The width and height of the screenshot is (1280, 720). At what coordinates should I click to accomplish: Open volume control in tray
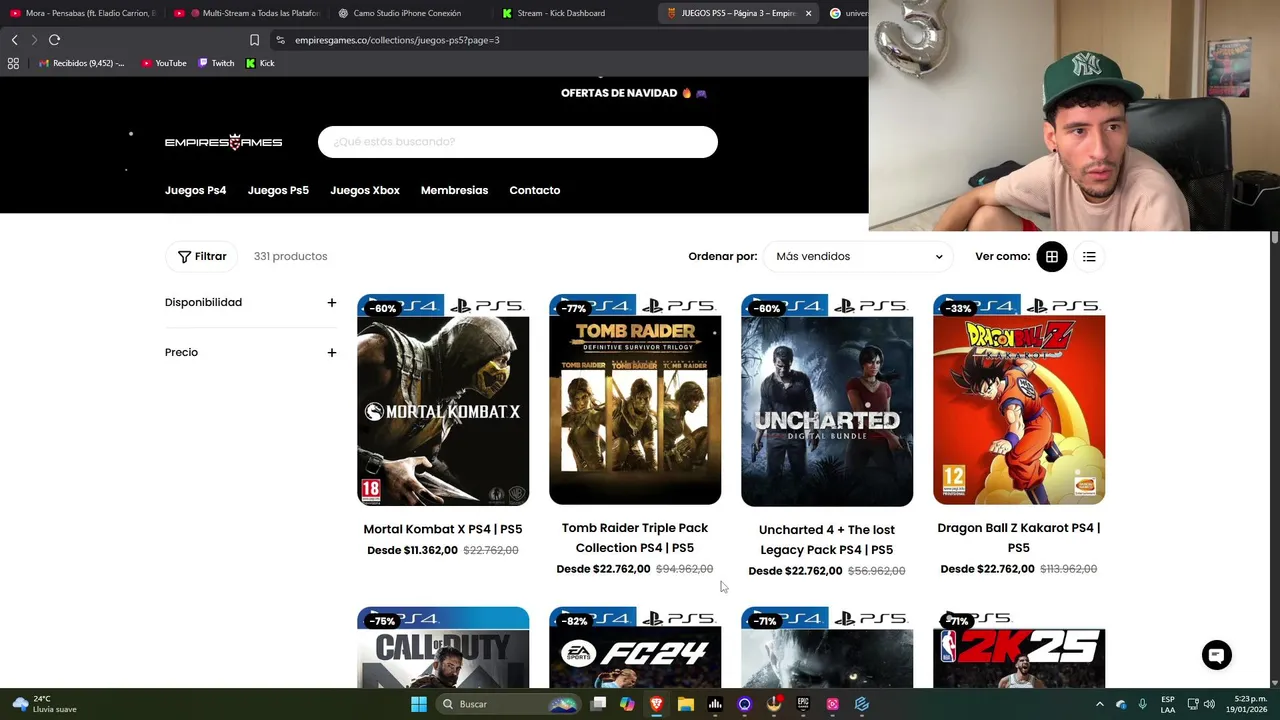[1211, 704]
